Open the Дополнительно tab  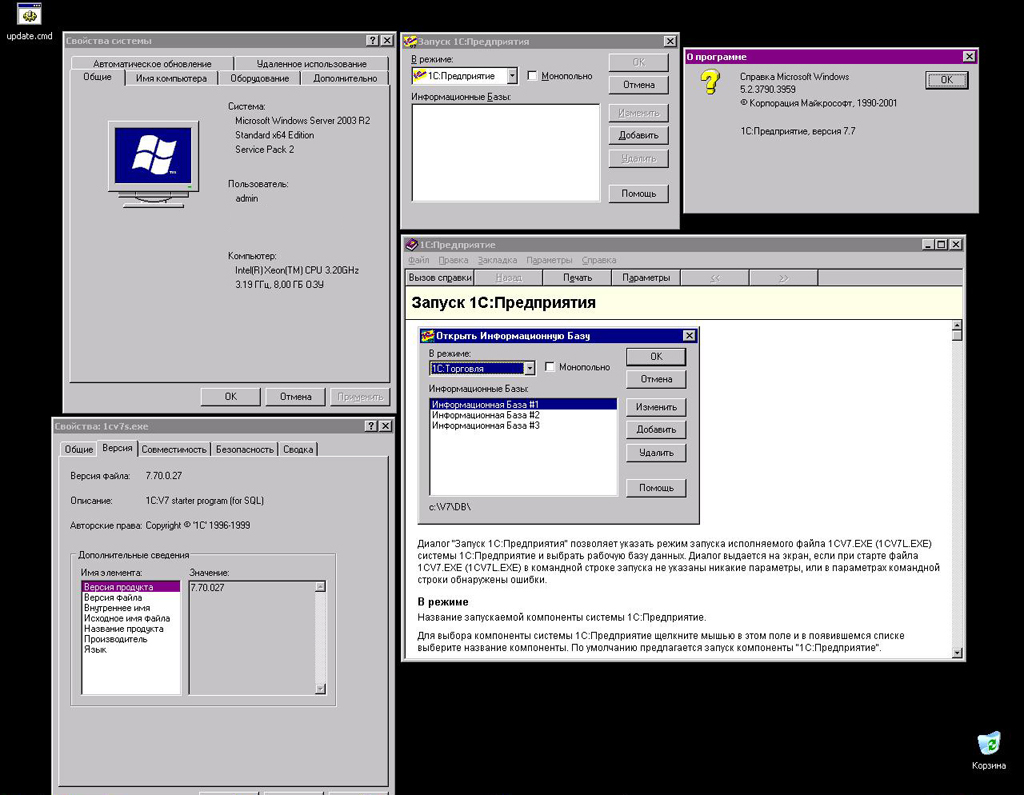tap(345, 78)
